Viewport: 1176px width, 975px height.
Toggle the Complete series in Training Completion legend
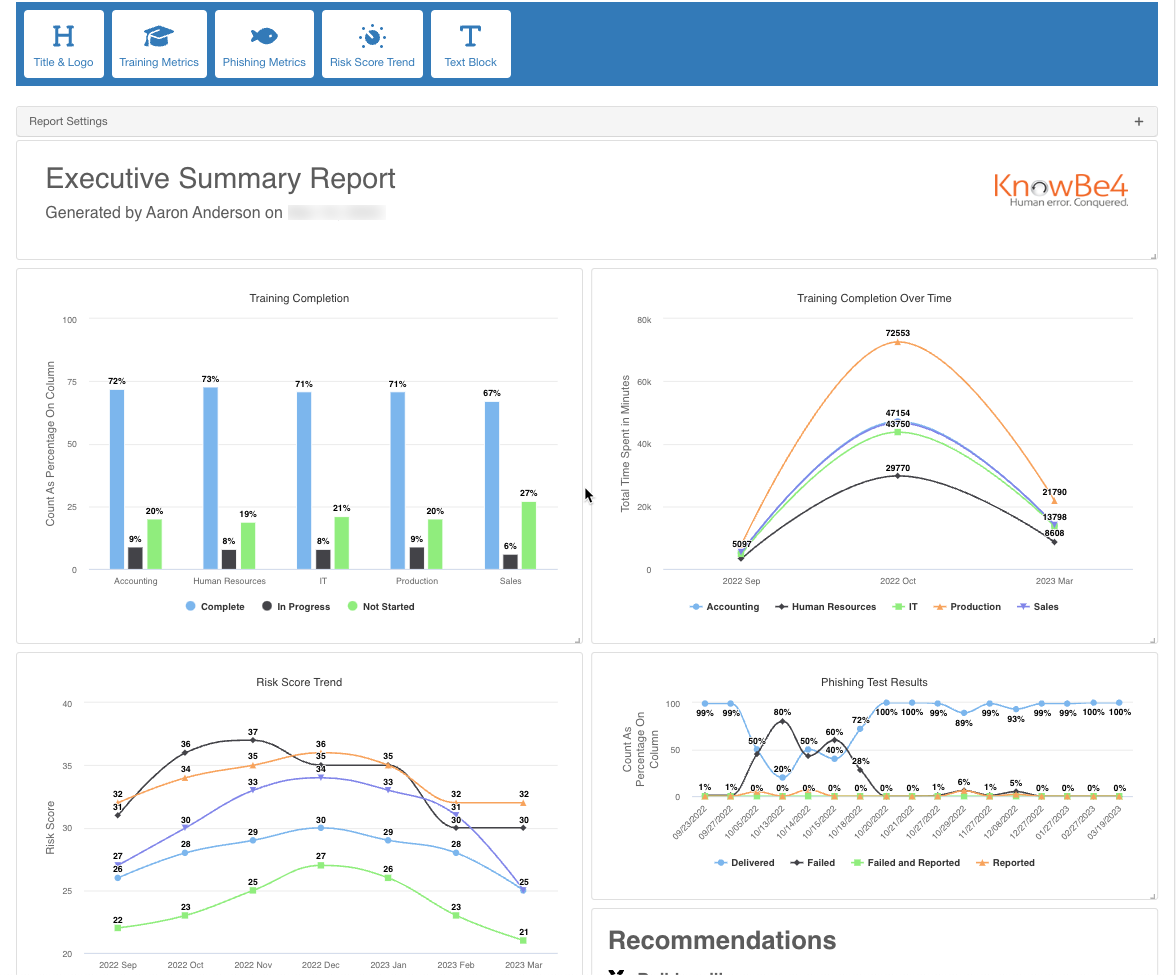215,606
